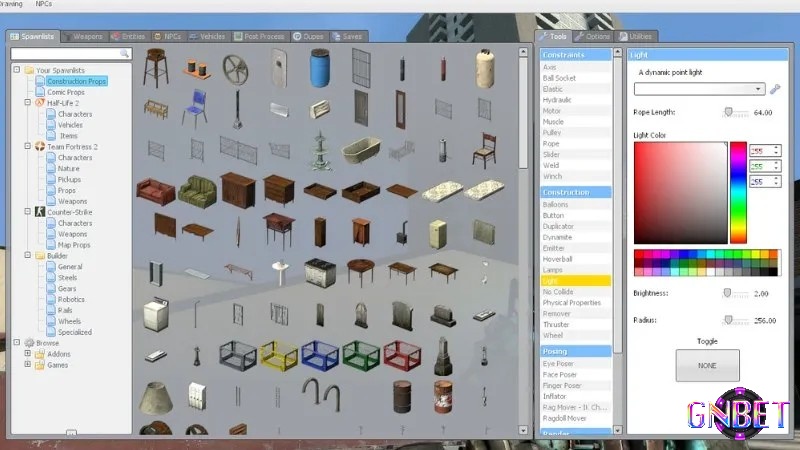This screenshot has width=800, height=450.
Task: Spawn the green striped couch prop
Action: (197, 191)
